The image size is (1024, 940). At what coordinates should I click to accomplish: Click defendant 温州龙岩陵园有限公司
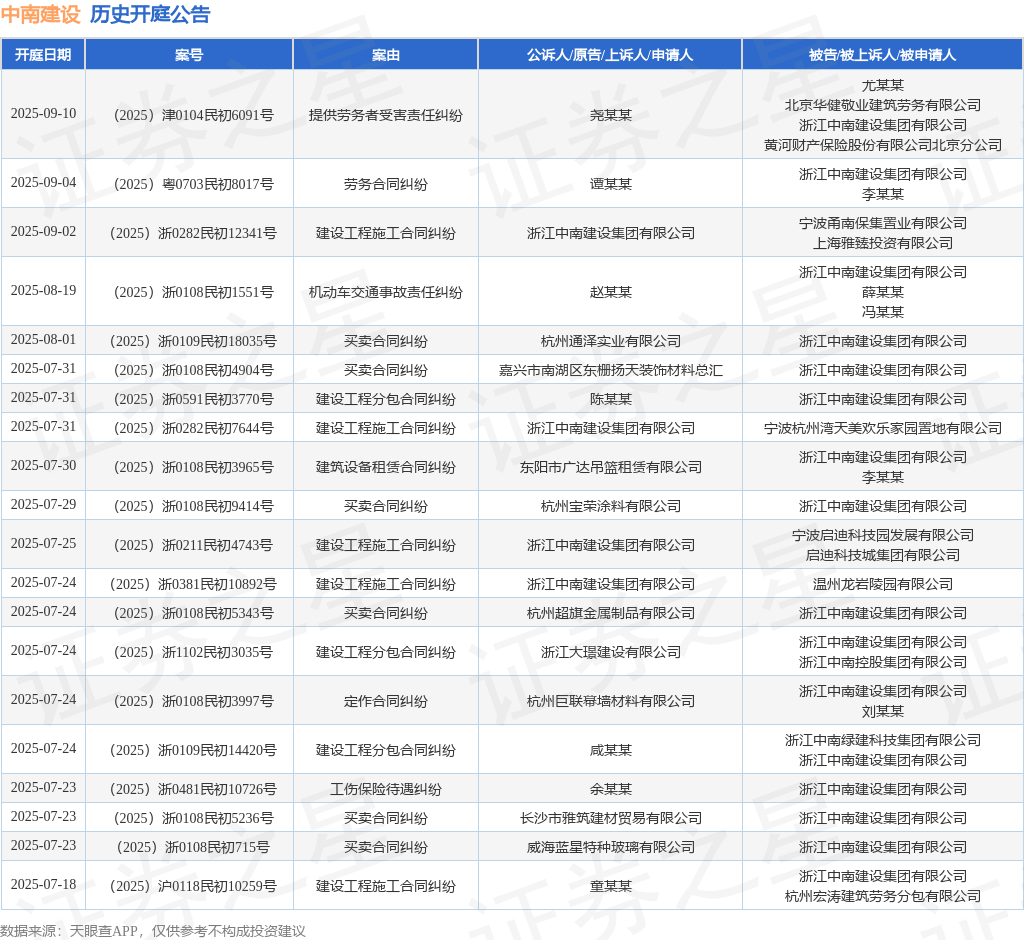coord(882,584)
